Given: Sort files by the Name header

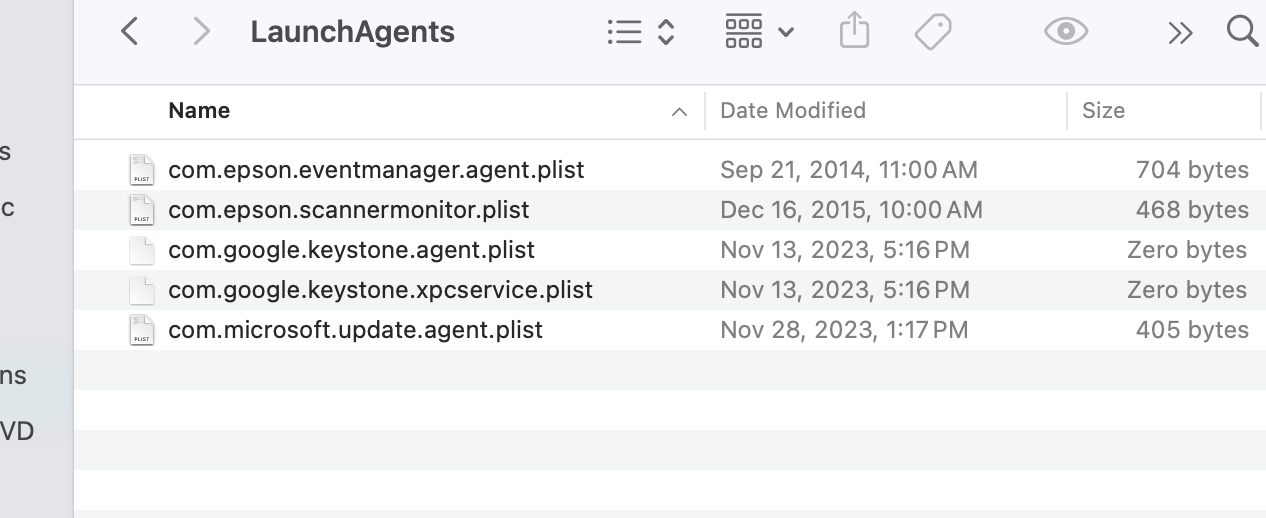Looking at the screenshot, I should pos(199,111).
